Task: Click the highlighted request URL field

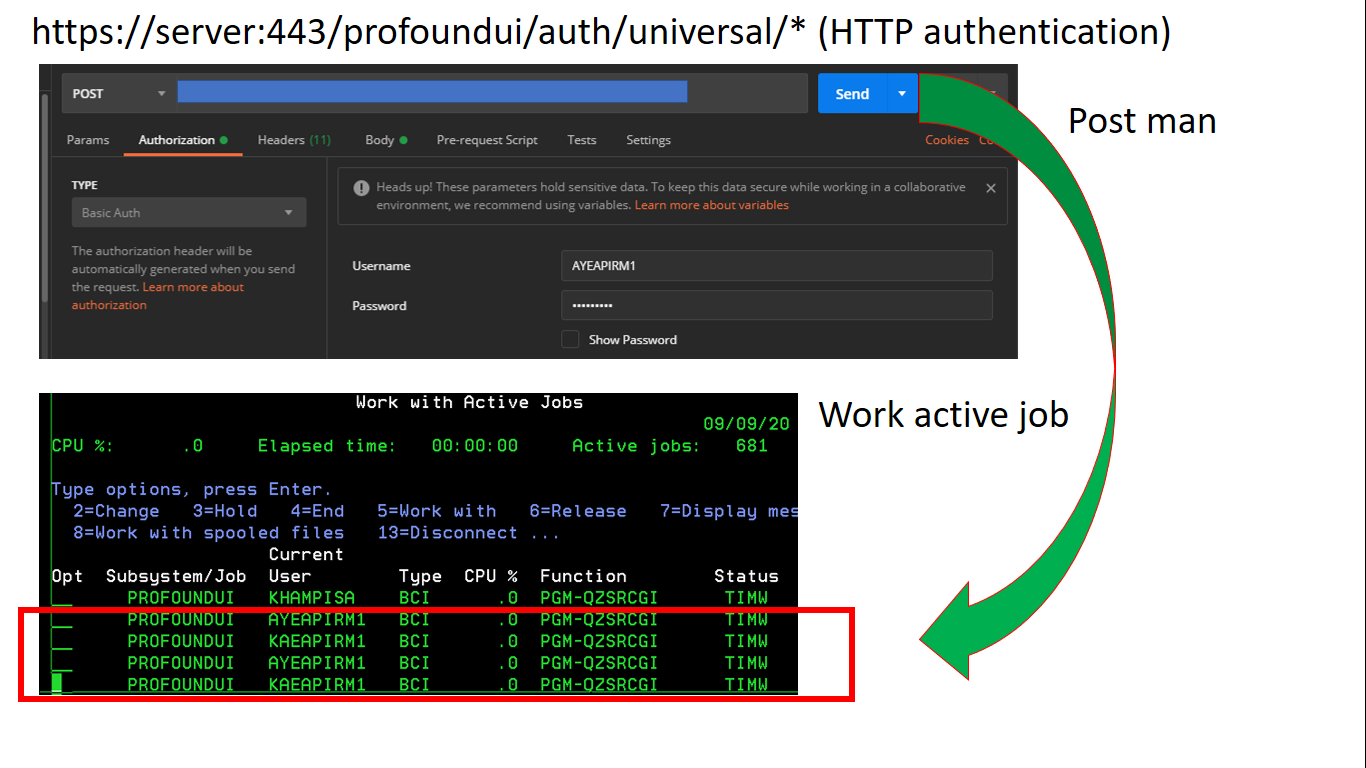Action: [432, 92]
